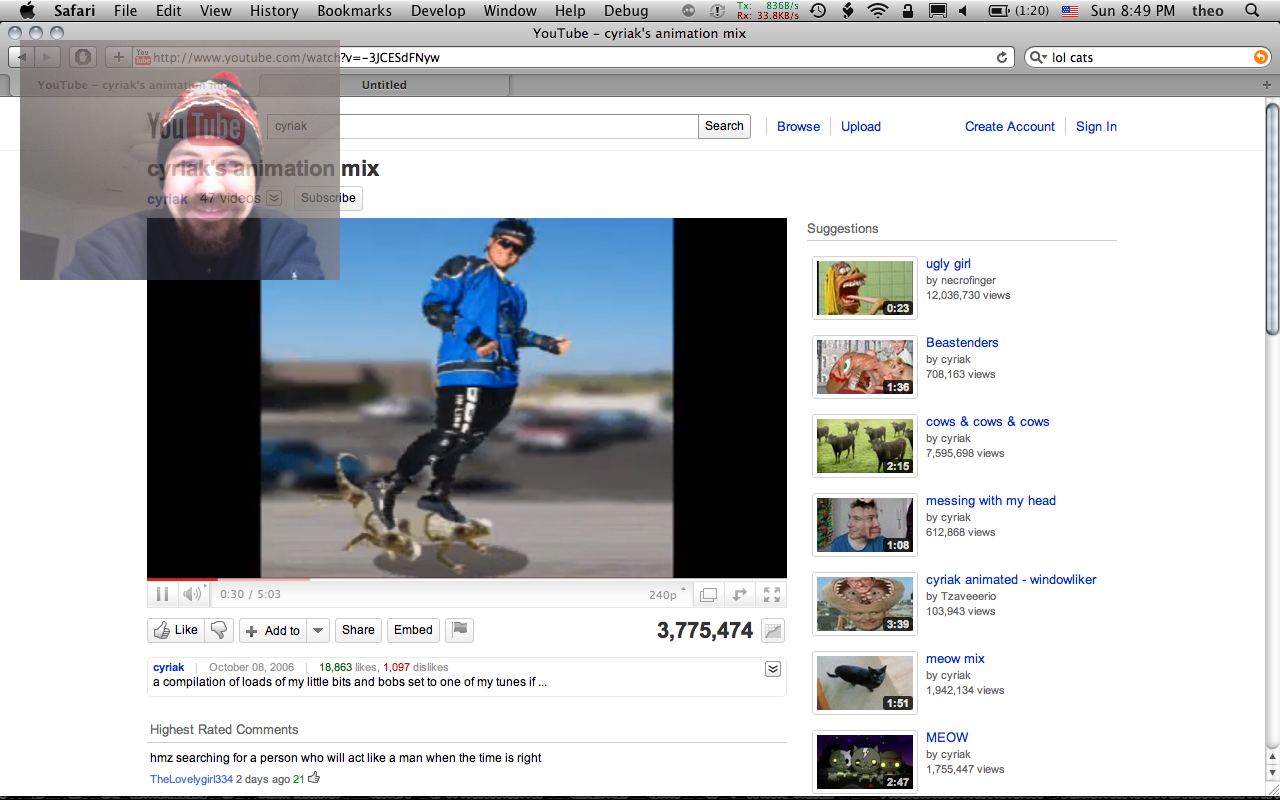Expand the video description box
The image size is (1280, 800).
point(772,669)
